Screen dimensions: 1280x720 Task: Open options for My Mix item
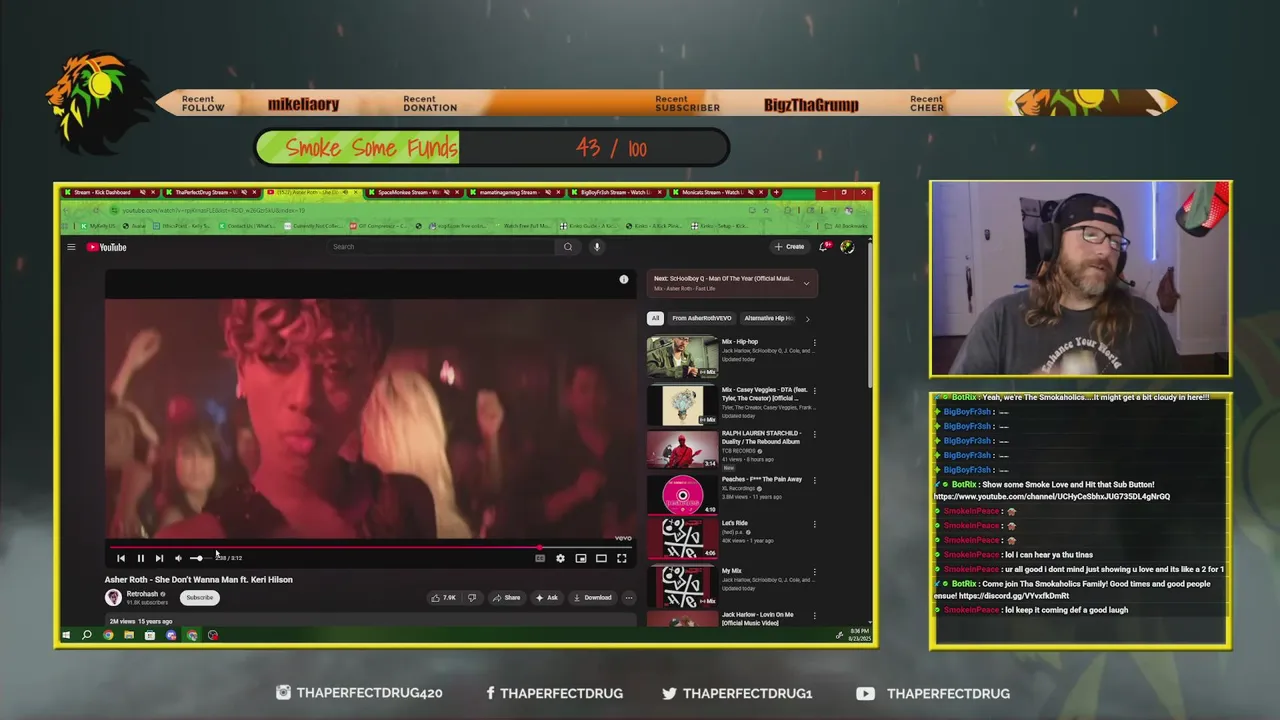(814, 571)
